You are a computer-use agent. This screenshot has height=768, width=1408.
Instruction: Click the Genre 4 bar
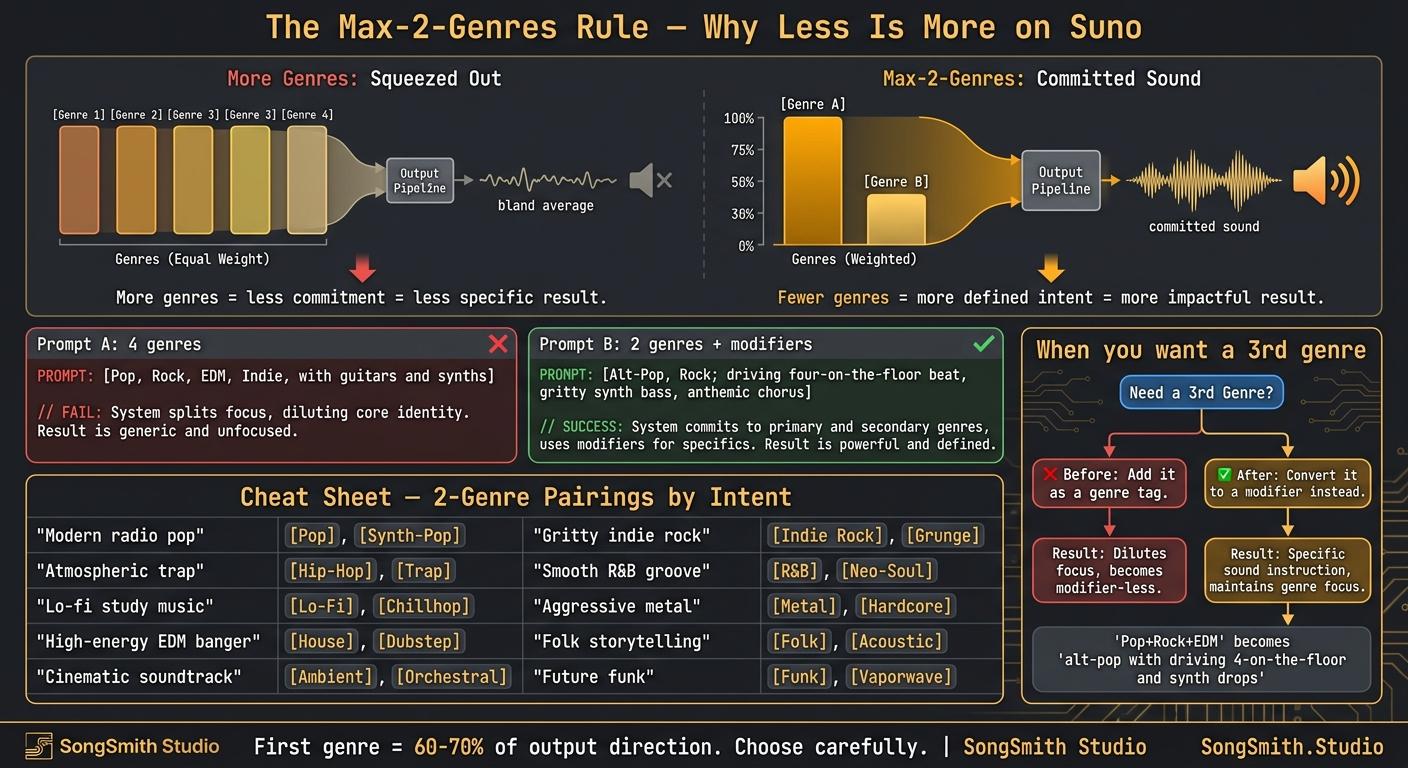point(307,179)
